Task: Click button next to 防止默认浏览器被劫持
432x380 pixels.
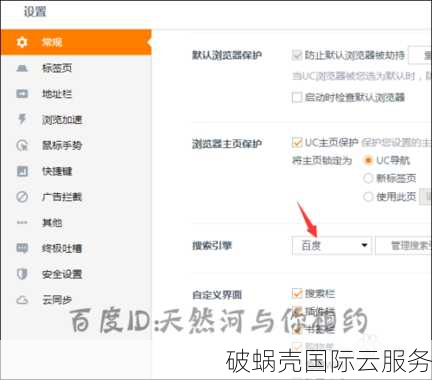Action: pyautogui.click(x=420, y=55)
